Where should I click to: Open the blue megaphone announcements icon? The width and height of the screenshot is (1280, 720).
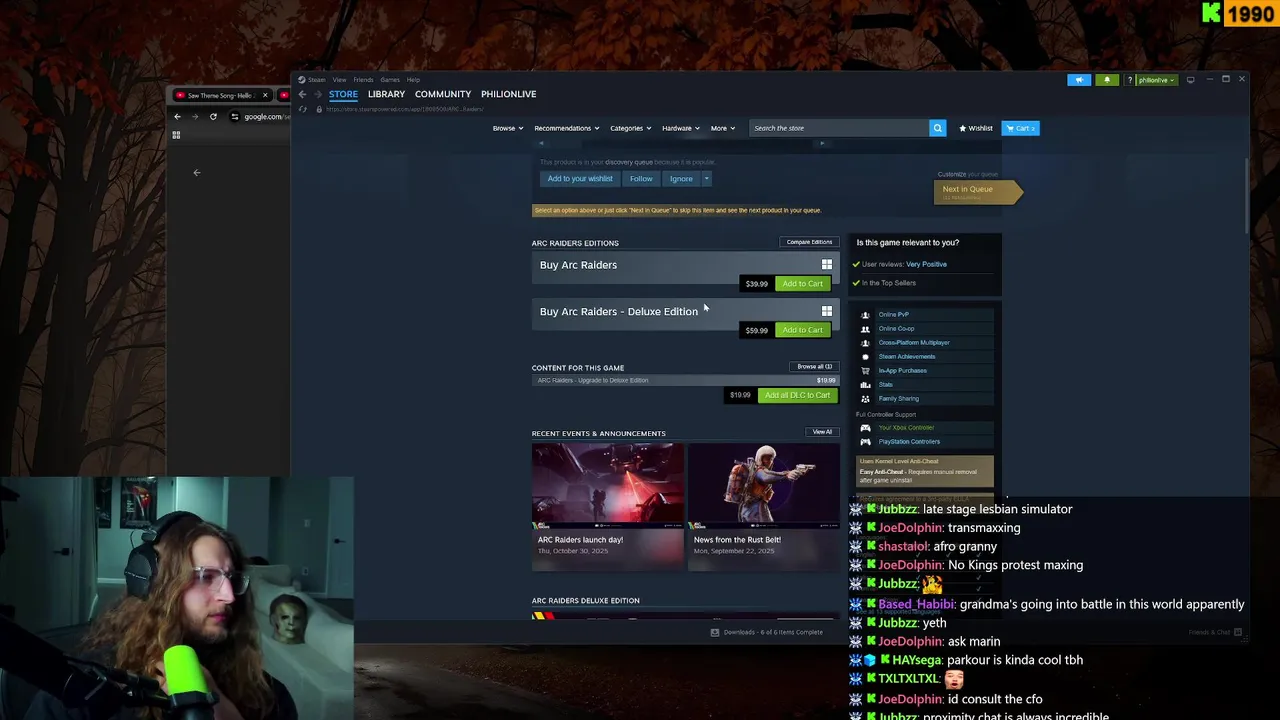(x=1079, y=80)
